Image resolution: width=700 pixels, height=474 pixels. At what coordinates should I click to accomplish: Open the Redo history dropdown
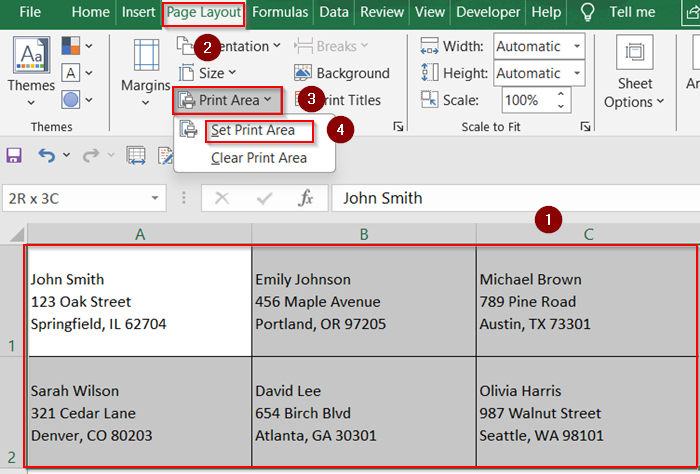click(x=111, y=155)
